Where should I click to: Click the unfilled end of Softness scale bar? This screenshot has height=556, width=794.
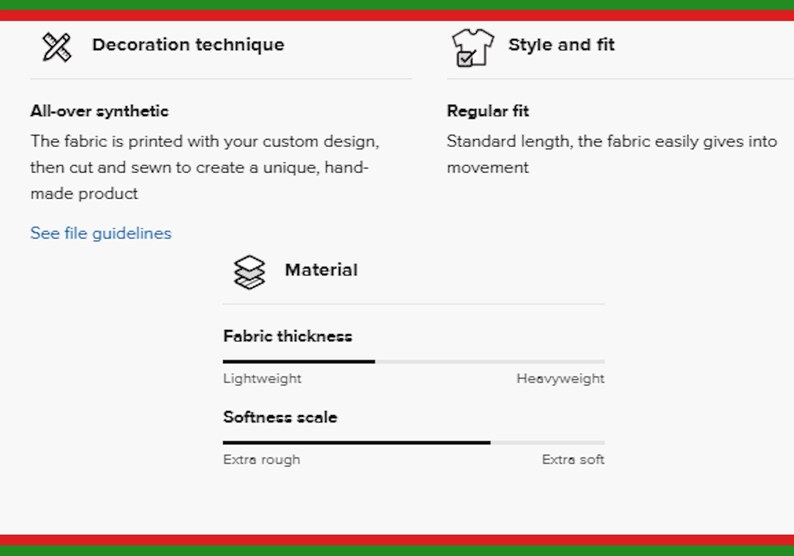click(547, 443)
